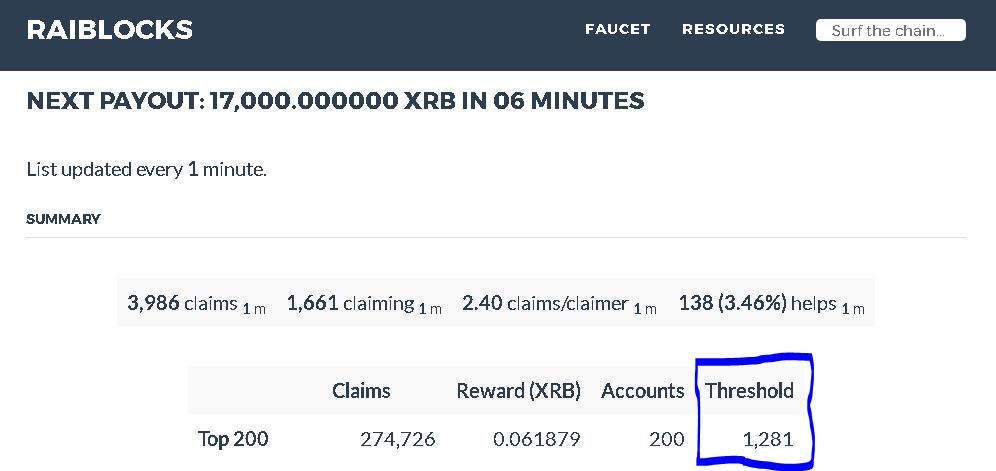Click the 1,661 claiming statistic
The height and width of the screenshot is (471, 996).
click(364, 303)
